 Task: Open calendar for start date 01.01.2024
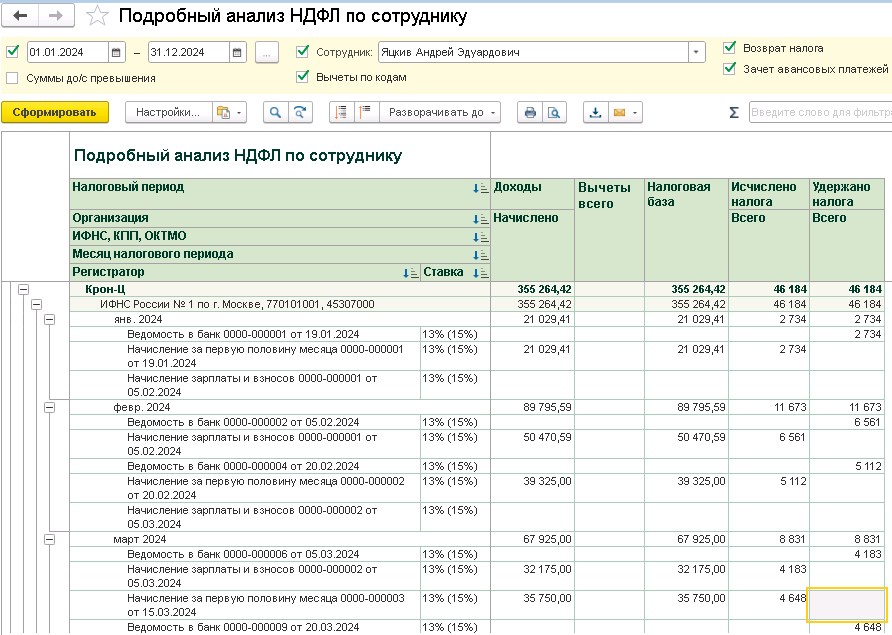pos(116,52)
